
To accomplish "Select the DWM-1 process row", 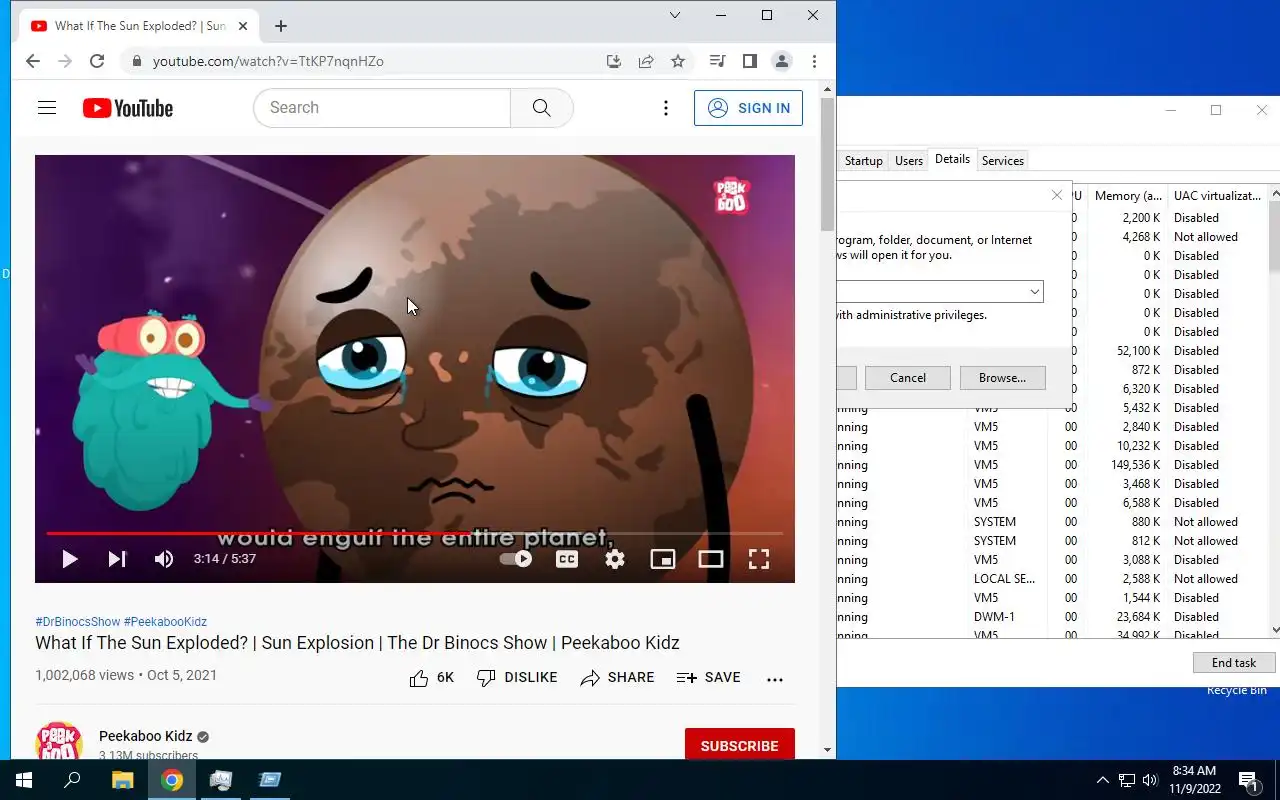I will point(1054,617).
